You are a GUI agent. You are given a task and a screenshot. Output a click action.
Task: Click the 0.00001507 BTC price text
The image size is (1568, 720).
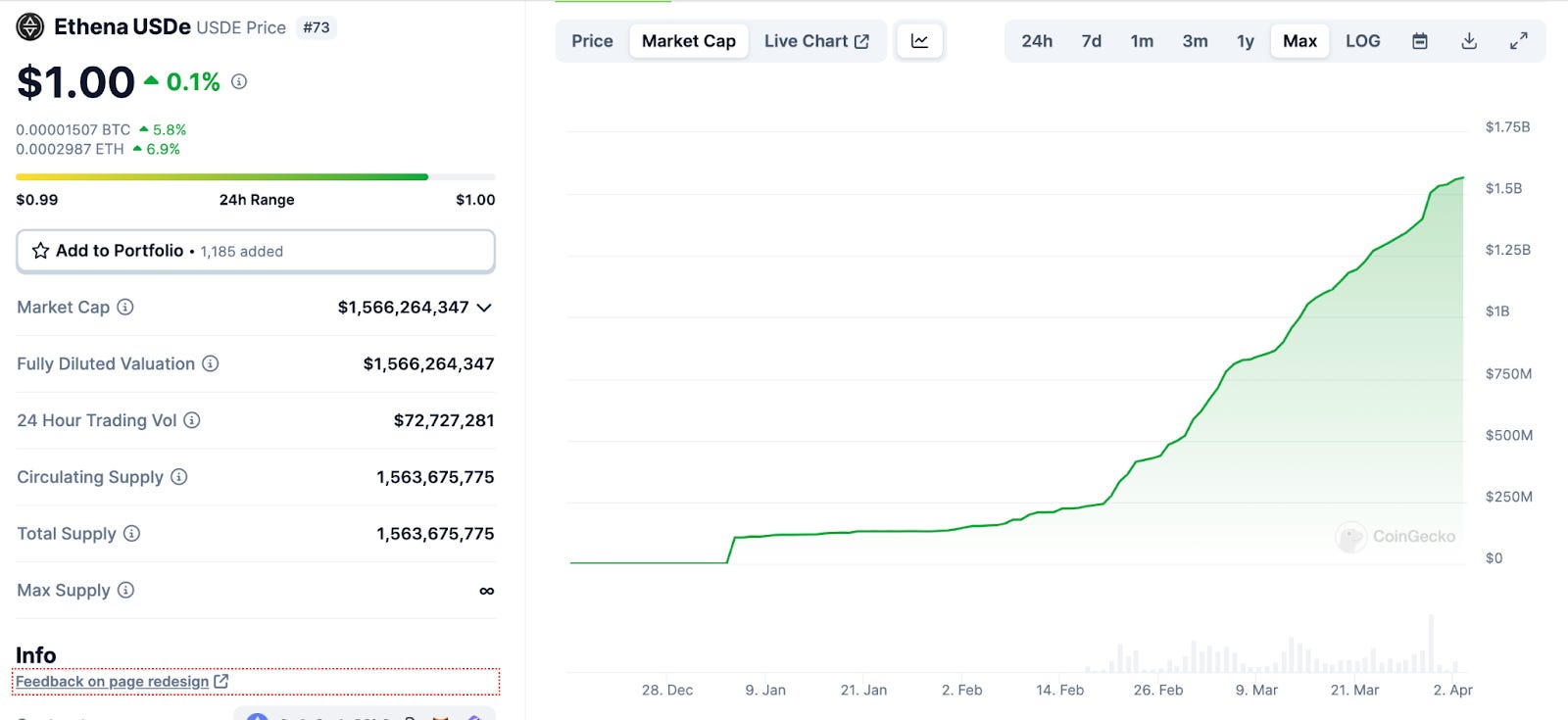click(x=73, y=129)
